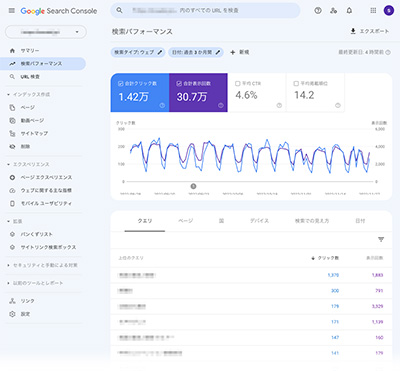Click the サイトマップ icon in the sidebar

(12, 133)
